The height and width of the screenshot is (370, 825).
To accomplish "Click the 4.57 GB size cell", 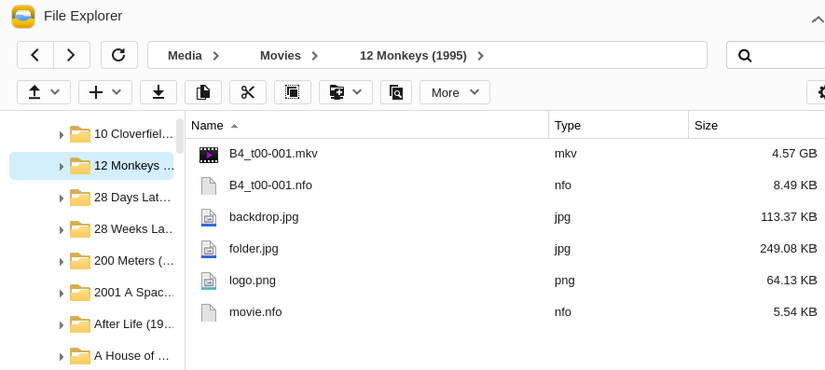I will pos(794,154).
